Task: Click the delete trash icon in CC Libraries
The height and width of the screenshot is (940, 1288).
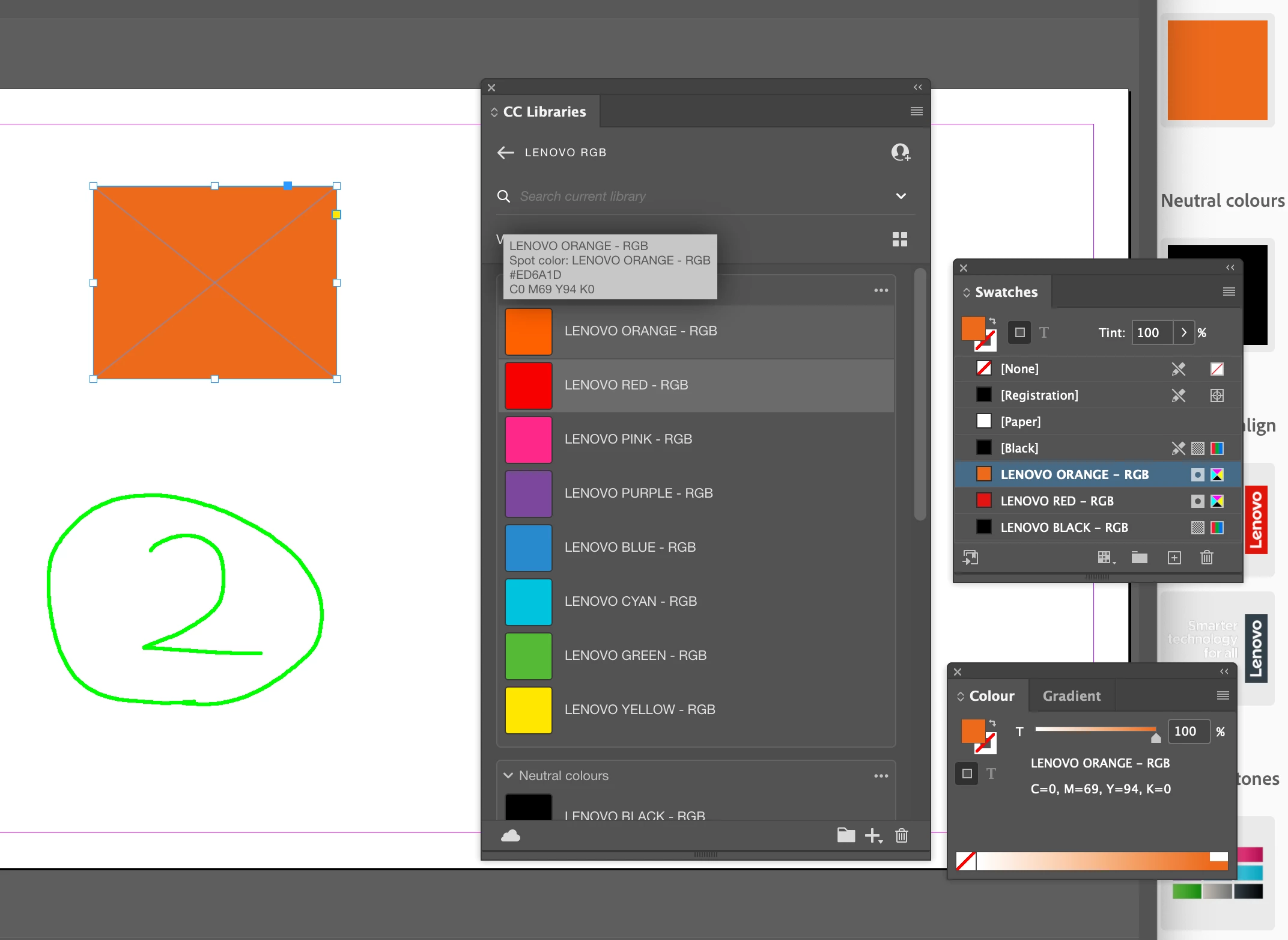Action: pyautogui.click(x=902, y=835)
